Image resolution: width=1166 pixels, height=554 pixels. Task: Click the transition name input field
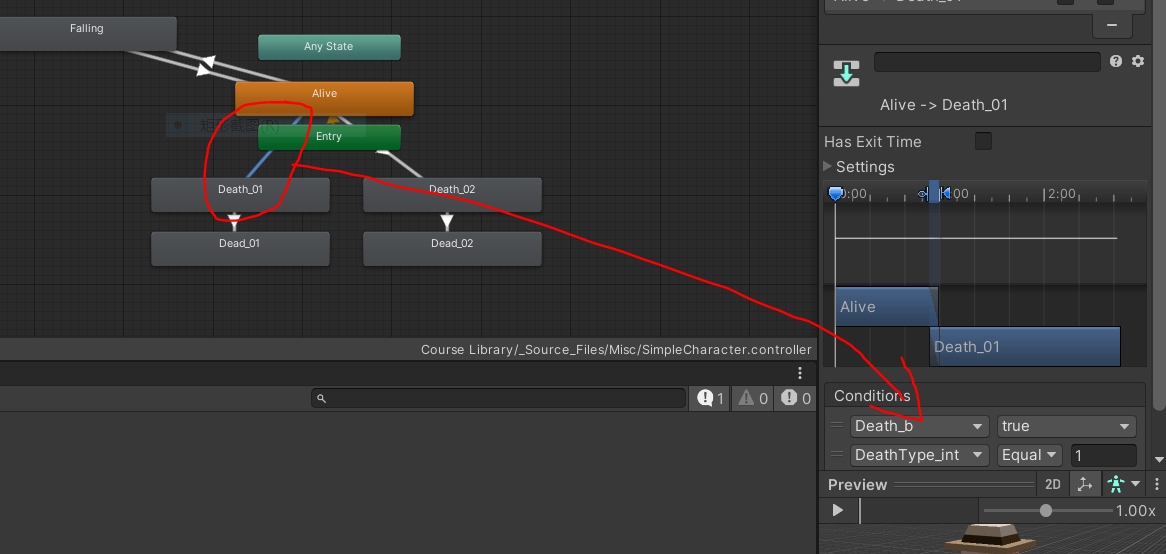pos(987,62)
